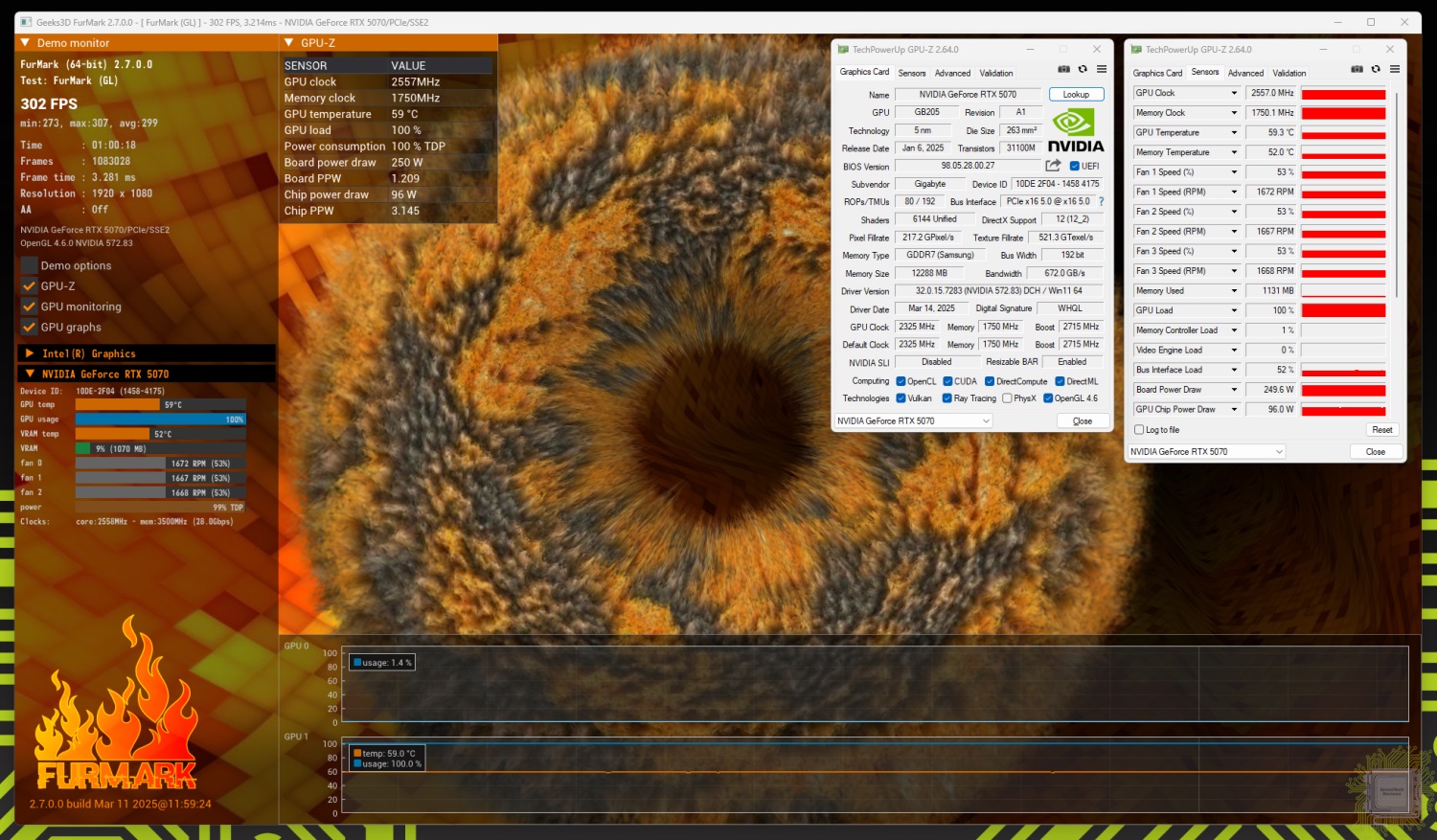Viewport: 1437px width, 840px height.
Task: Click the Device ID field in GPU-Z
Action: (1058, 184)
